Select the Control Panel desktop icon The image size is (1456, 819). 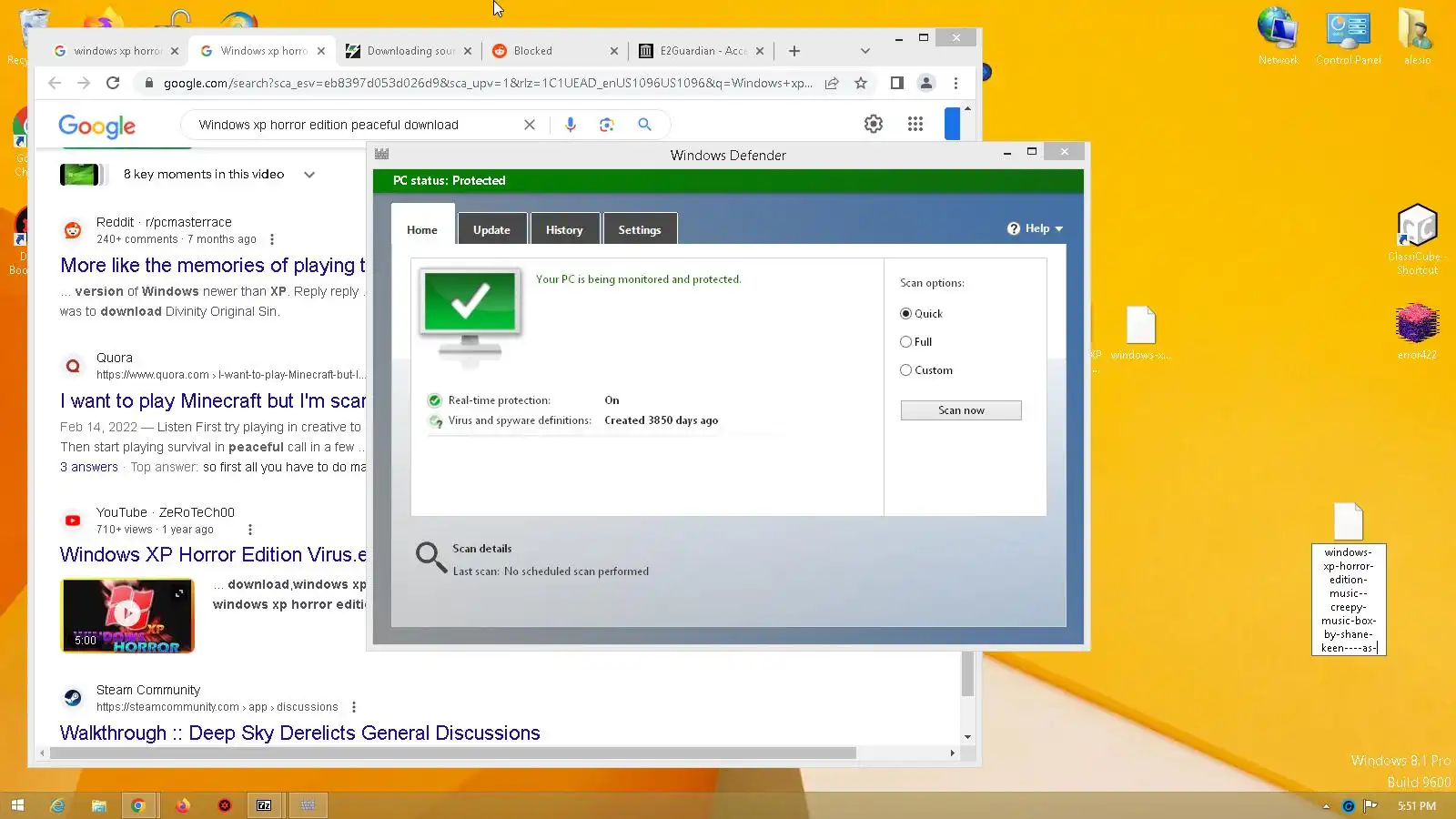tap(1348, 36)
